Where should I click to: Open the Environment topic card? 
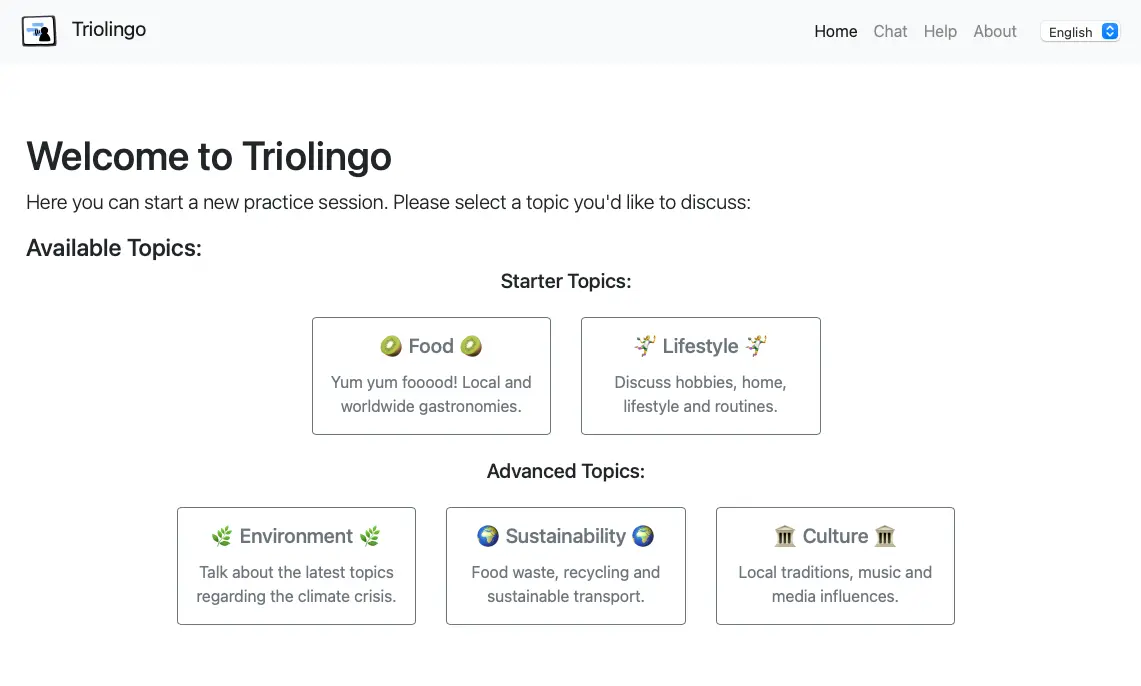tap(296, 566)
